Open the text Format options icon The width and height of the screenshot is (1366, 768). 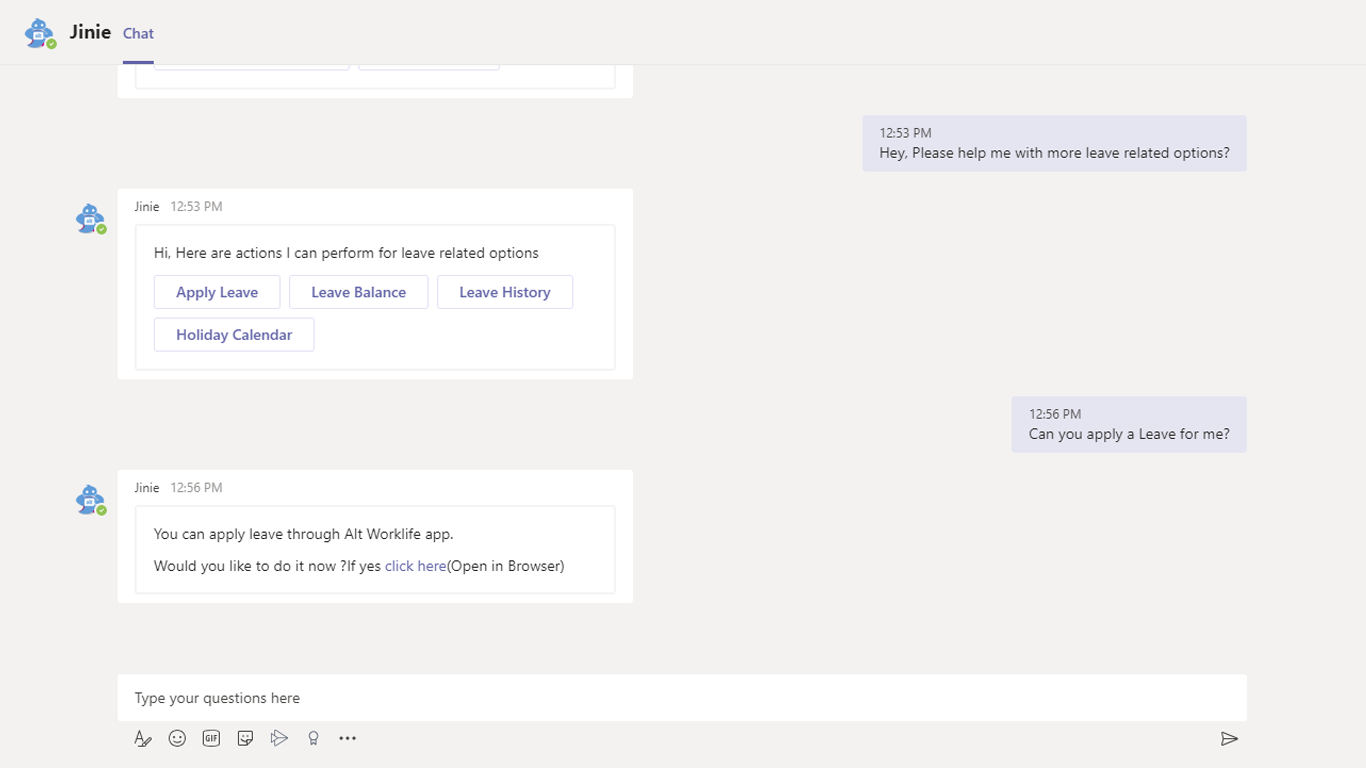(x=143, y=739)
